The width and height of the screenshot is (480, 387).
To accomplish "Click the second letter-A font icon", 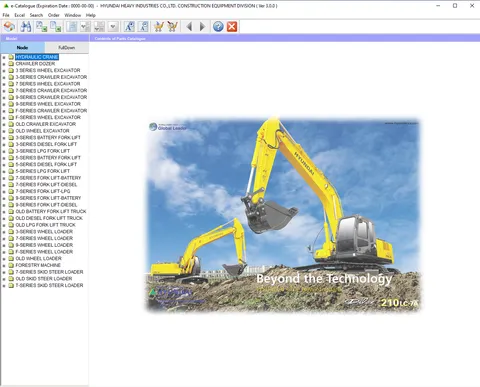I will pyautogui.click(x=143, y=26).
